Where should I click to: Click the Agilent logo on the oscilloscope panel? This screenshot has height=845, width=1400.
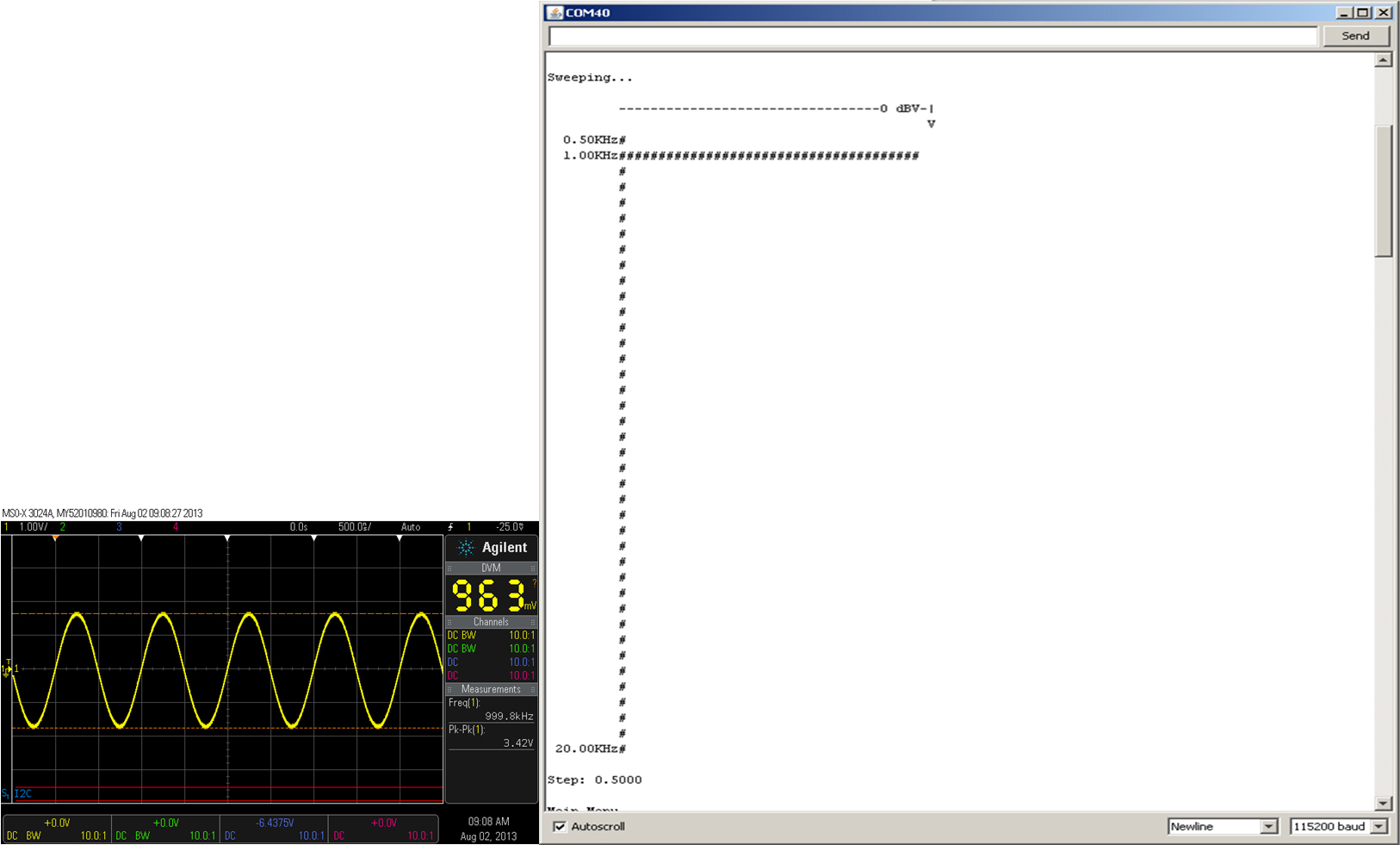pos(492,548)
